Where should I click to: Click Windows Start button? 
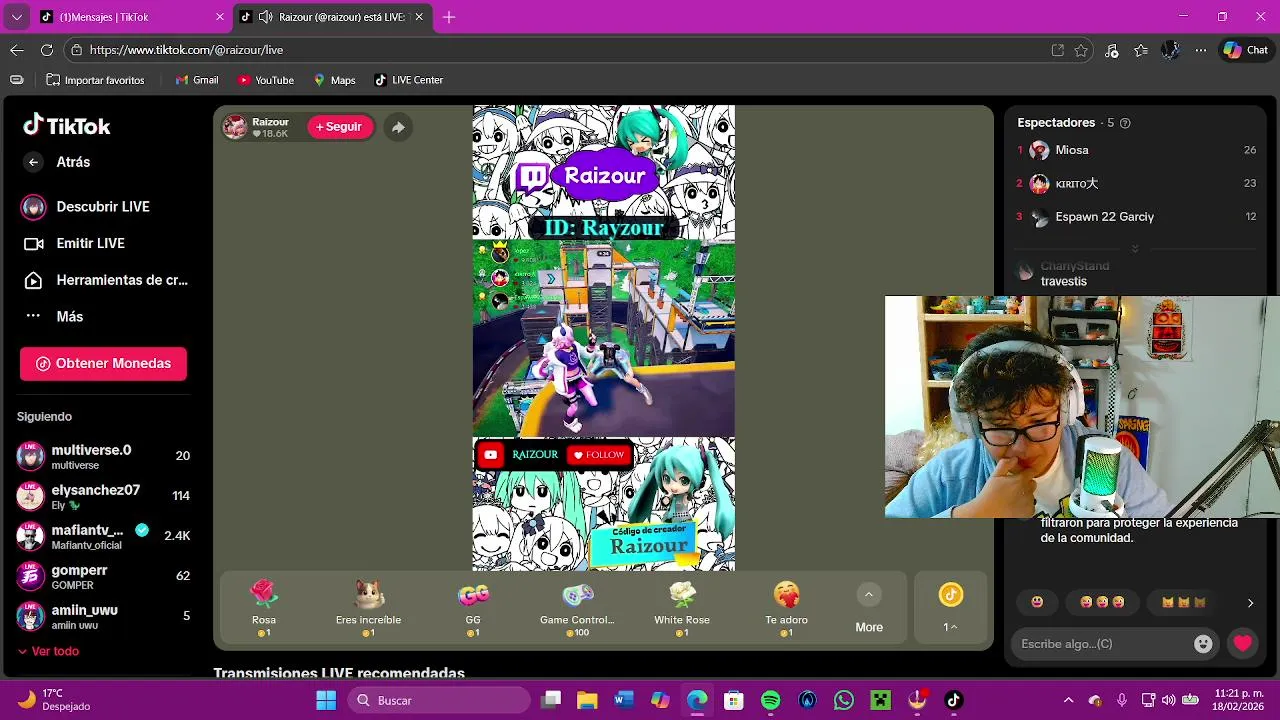(x=326, y=700)
